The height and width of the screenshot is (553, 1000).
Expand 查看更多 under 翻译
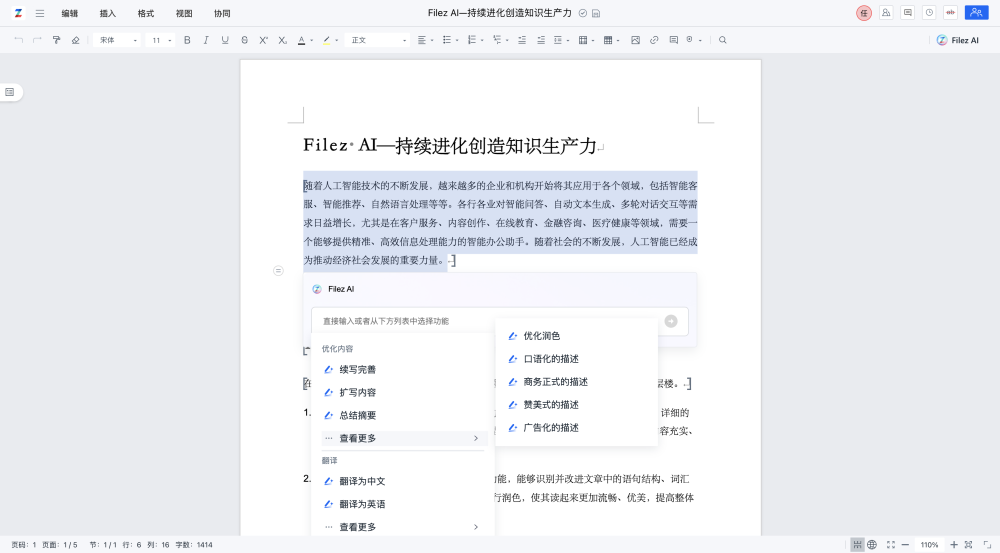pos(404,527)
